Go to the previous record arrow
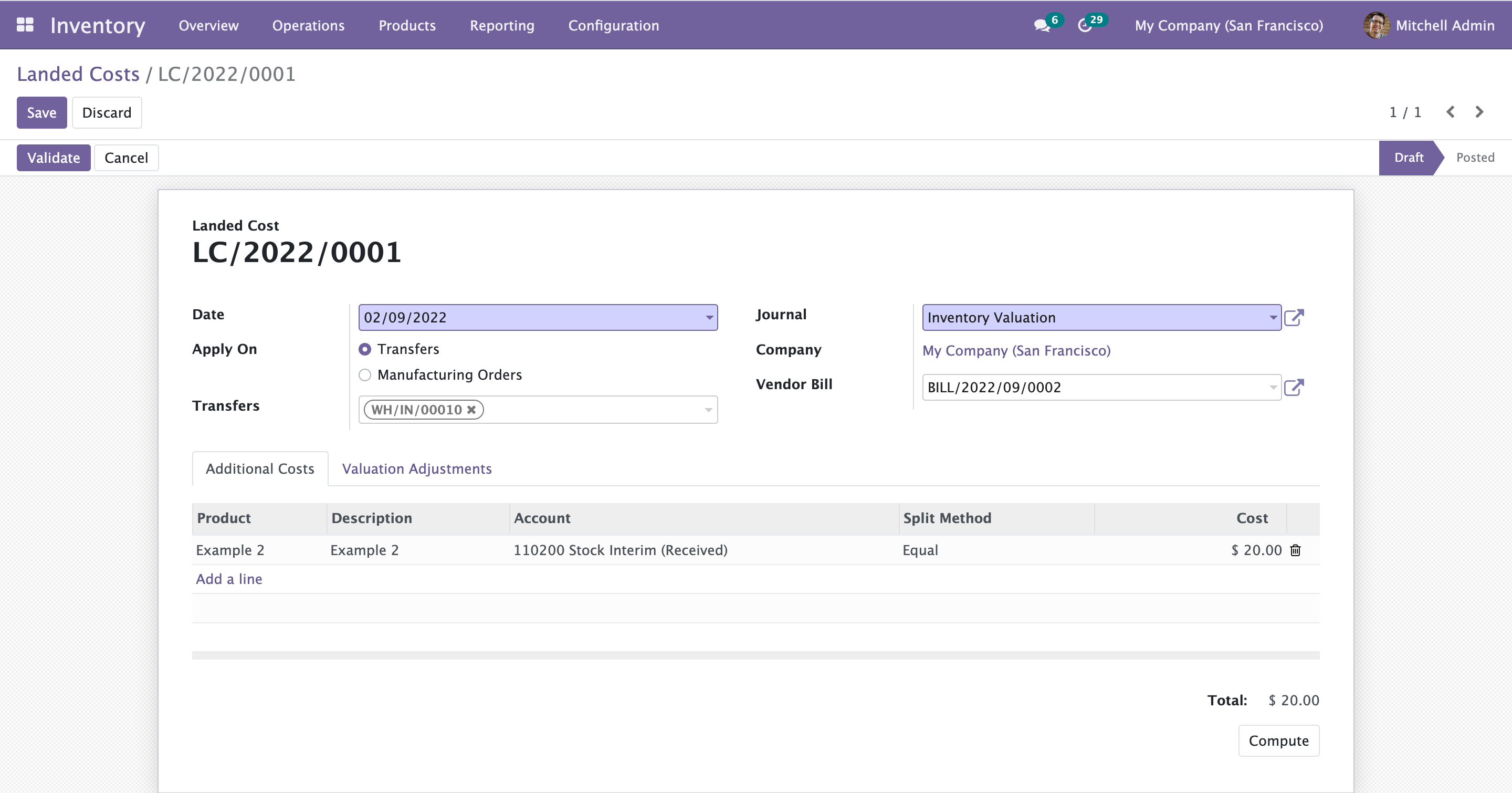 [1451, 112]
